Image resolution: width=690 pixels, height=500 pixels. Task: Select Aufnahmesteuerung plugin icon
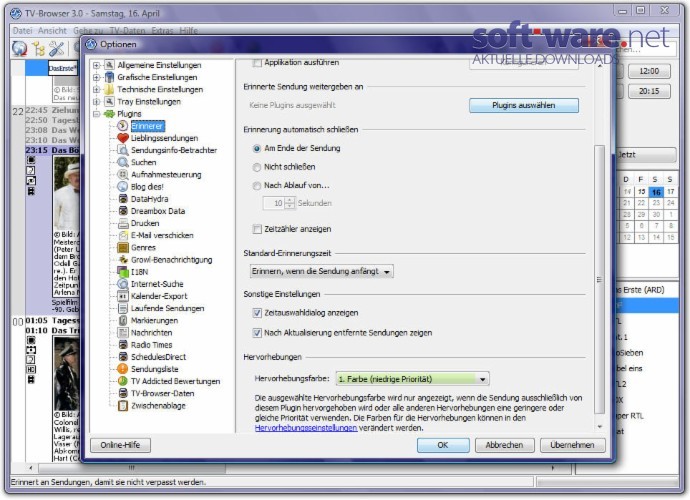(x=122, y=174)
